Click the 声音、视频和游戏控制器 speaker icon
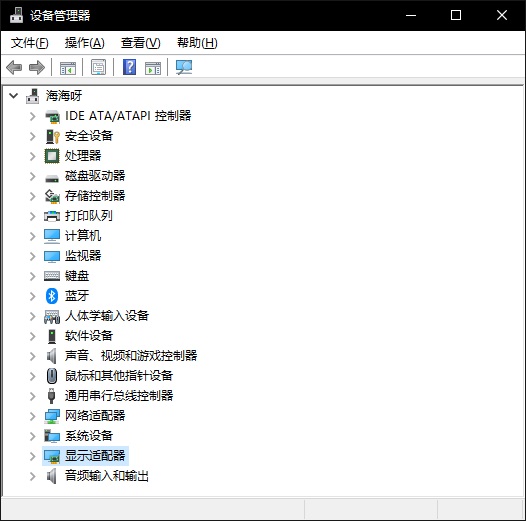 click(52, 356)
